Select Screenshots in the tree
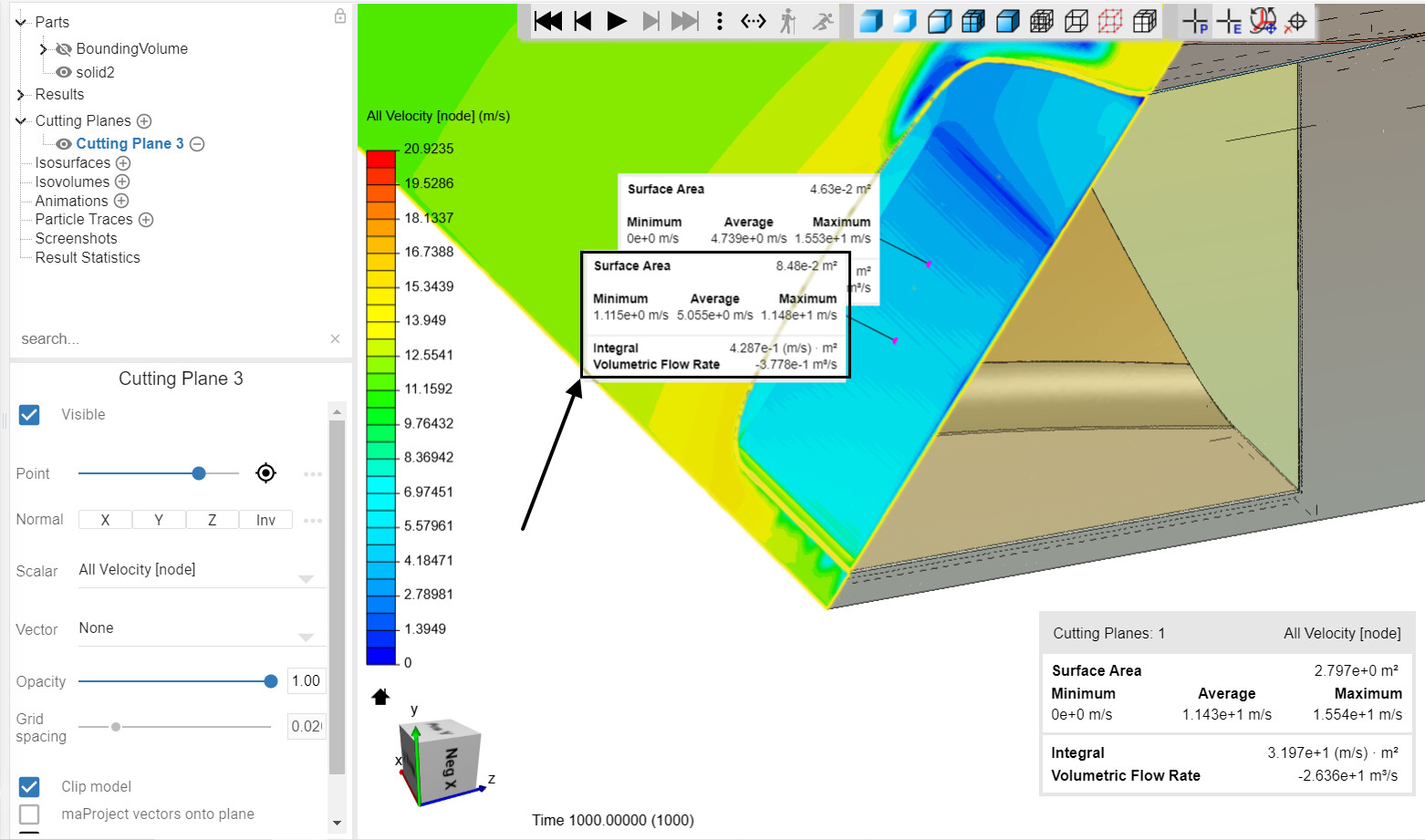 [x=76, y=239]
